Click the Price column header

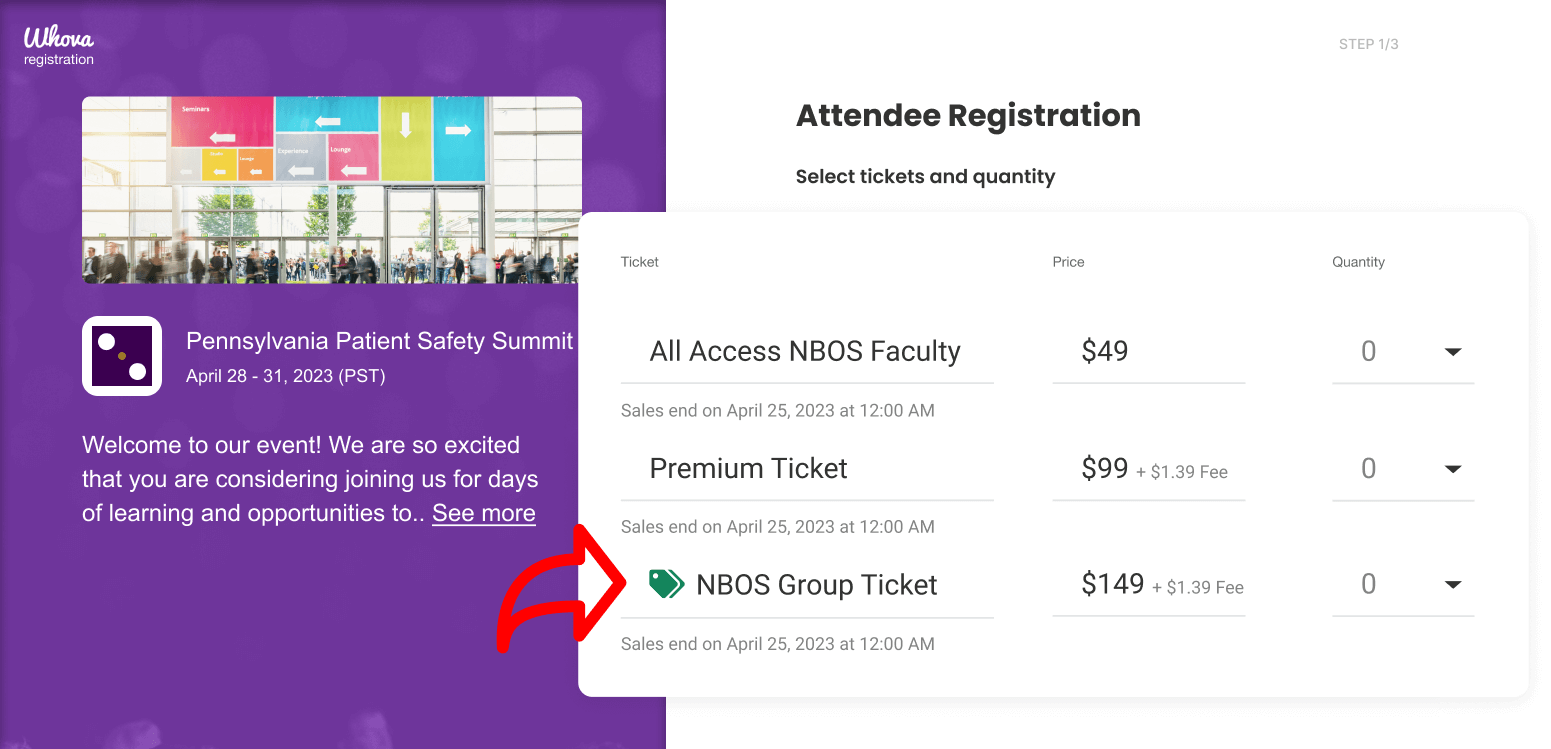pos(1068,262)
